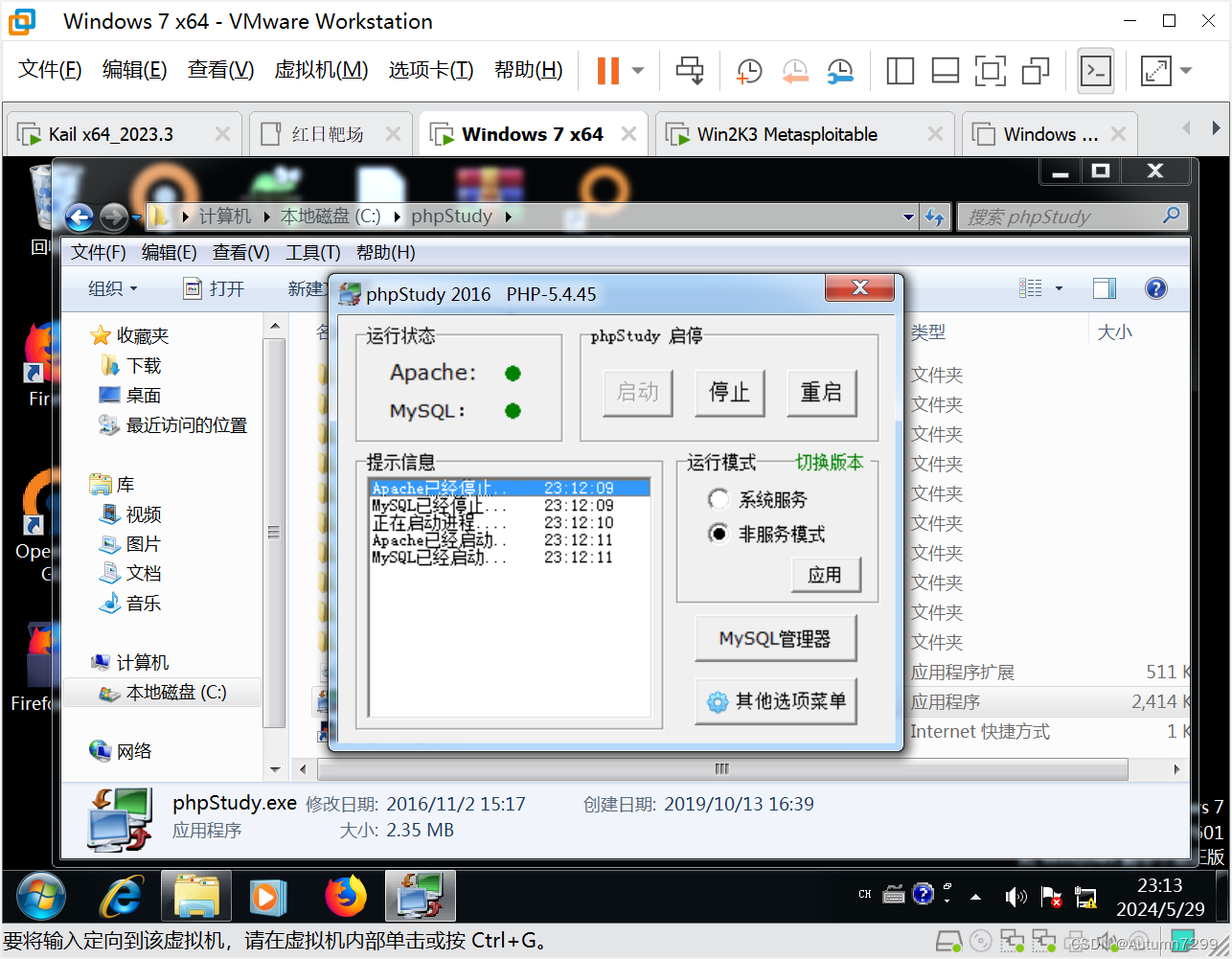
Task: Revert to previous snapshot icon
Action: tap(794, 70)
